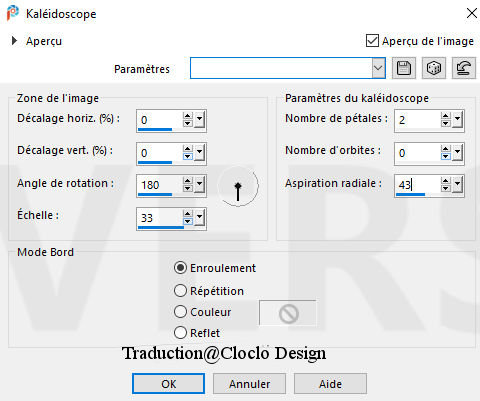Click the save preset floppy disk icon
The height and width of the screenshot is (401, 480).
click(x=404, y=68)
